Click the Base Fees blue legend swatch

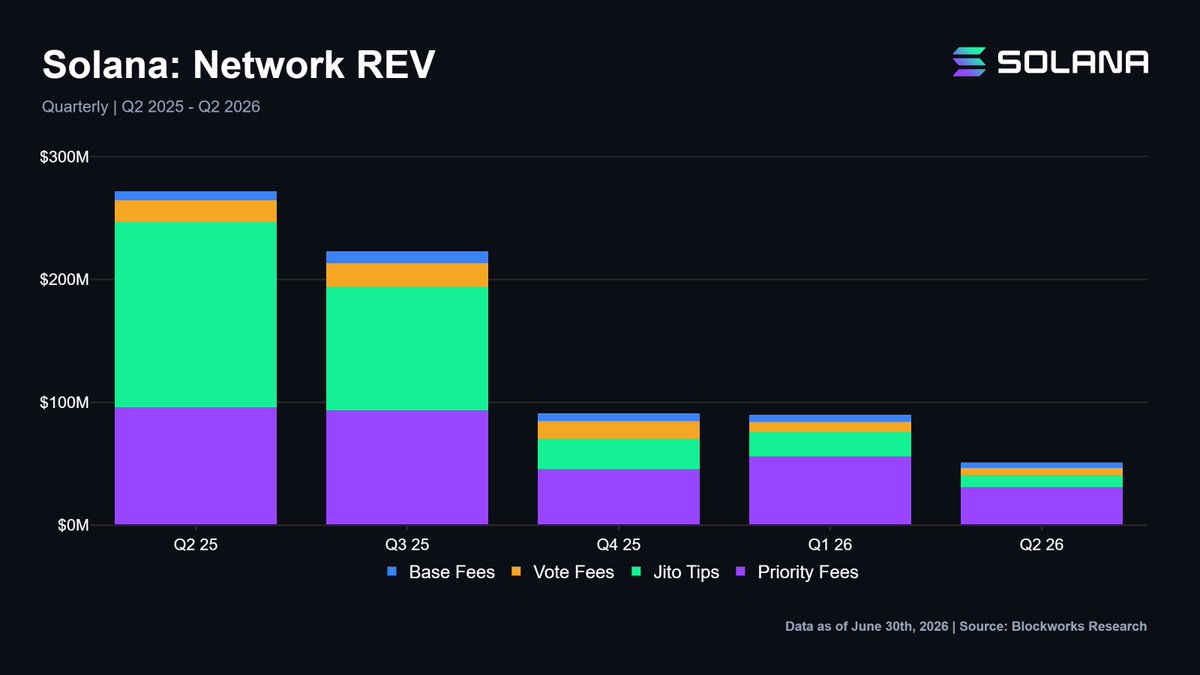392,572
